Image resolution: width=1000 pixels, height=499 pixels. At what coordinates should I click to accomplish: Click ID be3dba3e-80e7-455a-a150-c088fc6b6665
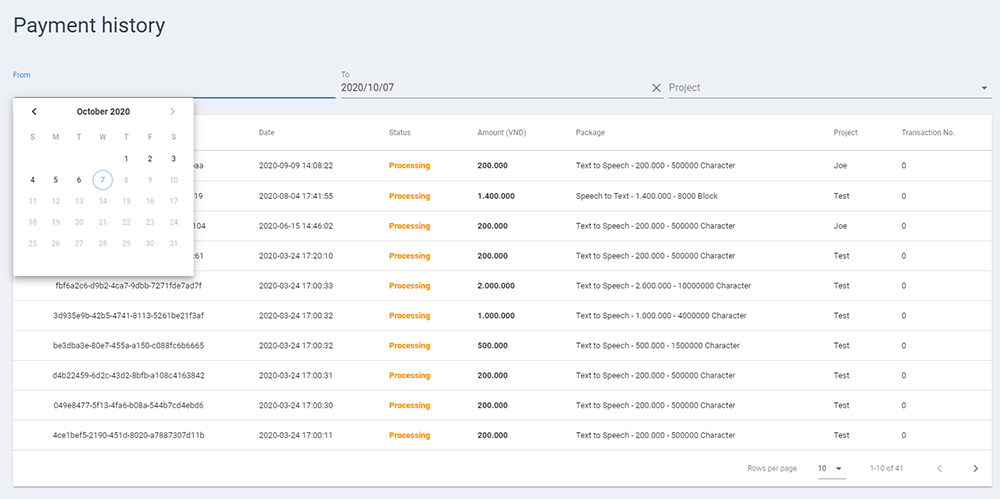click(x=129, y=346)
